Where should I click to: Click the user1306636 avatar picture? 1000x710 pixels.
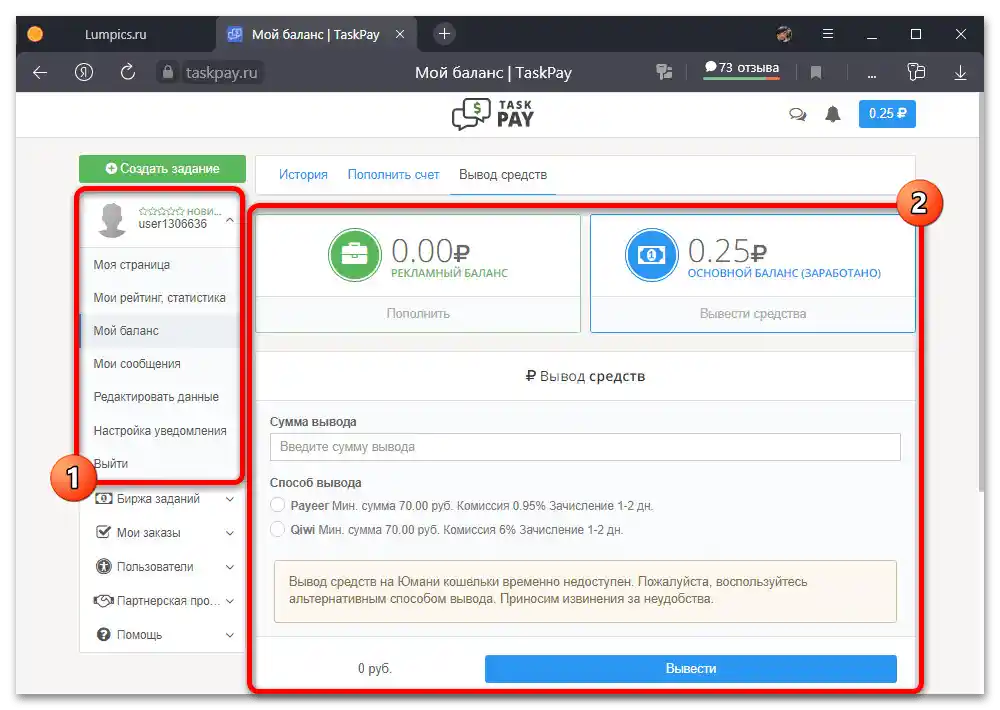[x=112, y=219]
